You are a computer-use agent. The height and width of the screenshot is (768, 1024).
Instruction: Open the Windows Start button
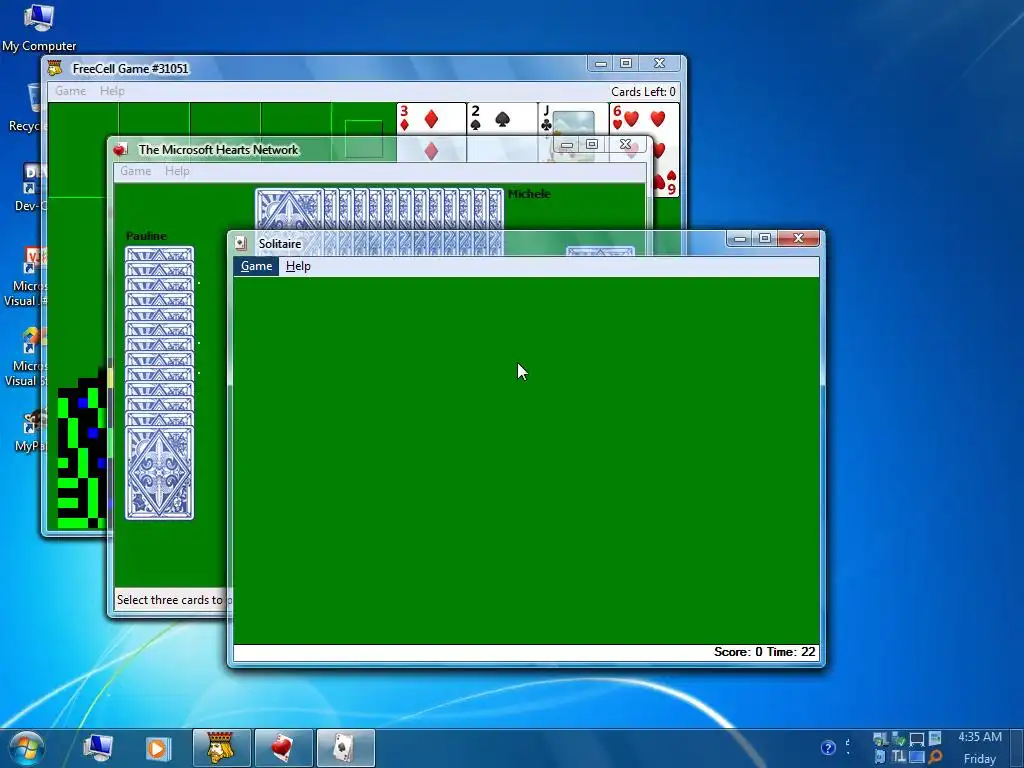[x=25, y=748]
